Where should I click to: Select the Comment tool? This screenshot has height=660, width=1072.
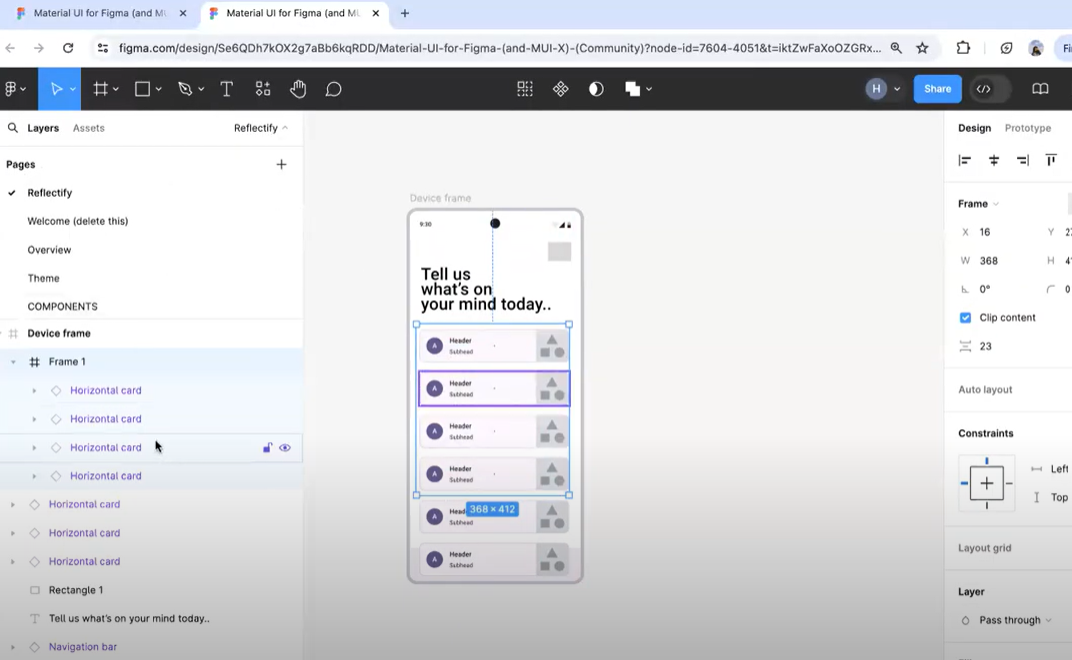333,89
